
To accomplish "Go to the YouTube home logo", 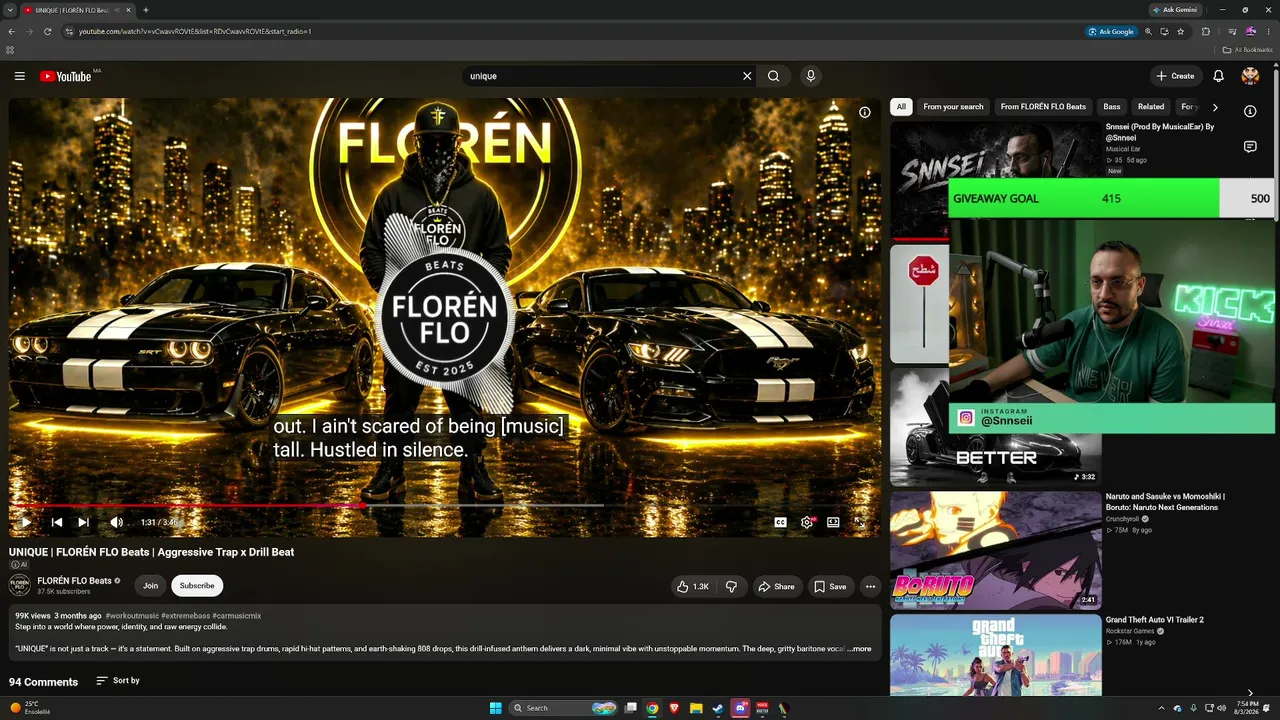I will 66,76.
